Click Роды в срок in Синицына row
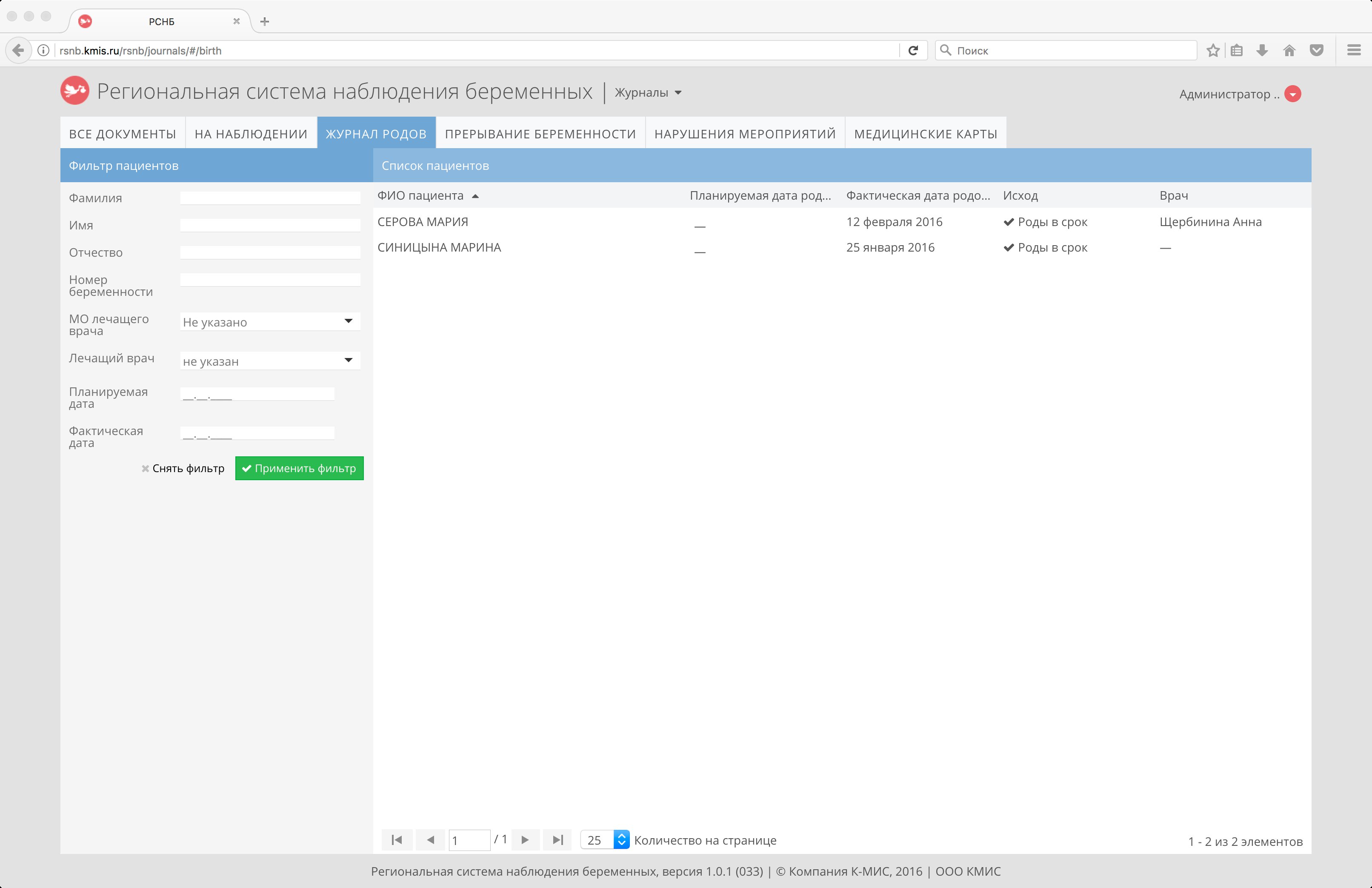The height and width of the screenshot is (888, 1372). 1045,247
